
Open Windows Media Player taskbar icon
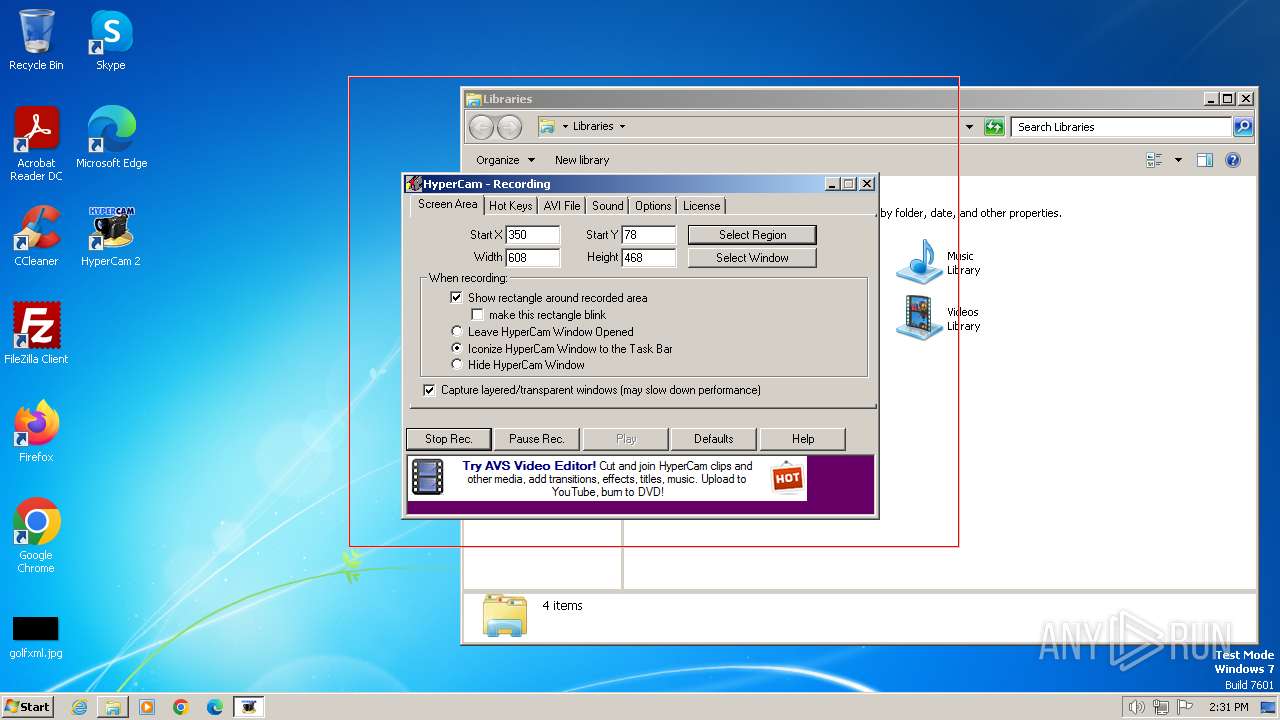pos(147,707)
